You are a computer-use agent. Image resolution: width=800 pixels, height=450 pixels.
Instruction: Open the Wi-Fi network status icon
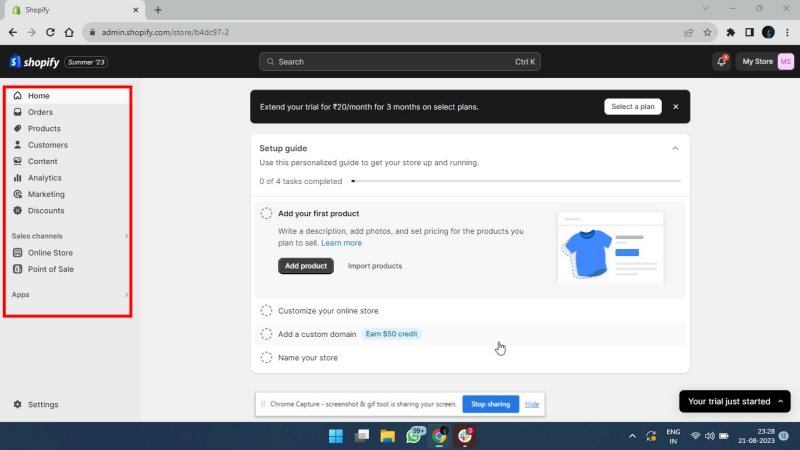click(695, 436)
